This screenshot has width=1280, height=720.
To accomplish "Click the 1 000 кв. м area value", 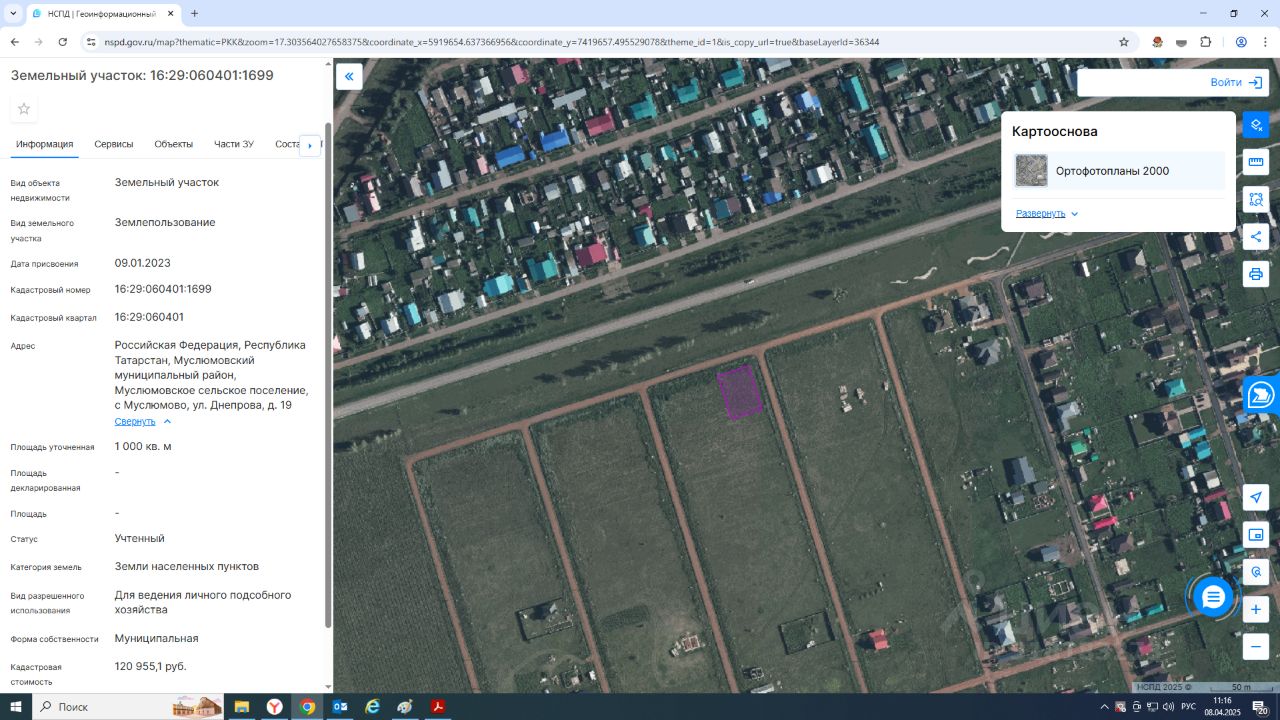I will coord(143,446).
